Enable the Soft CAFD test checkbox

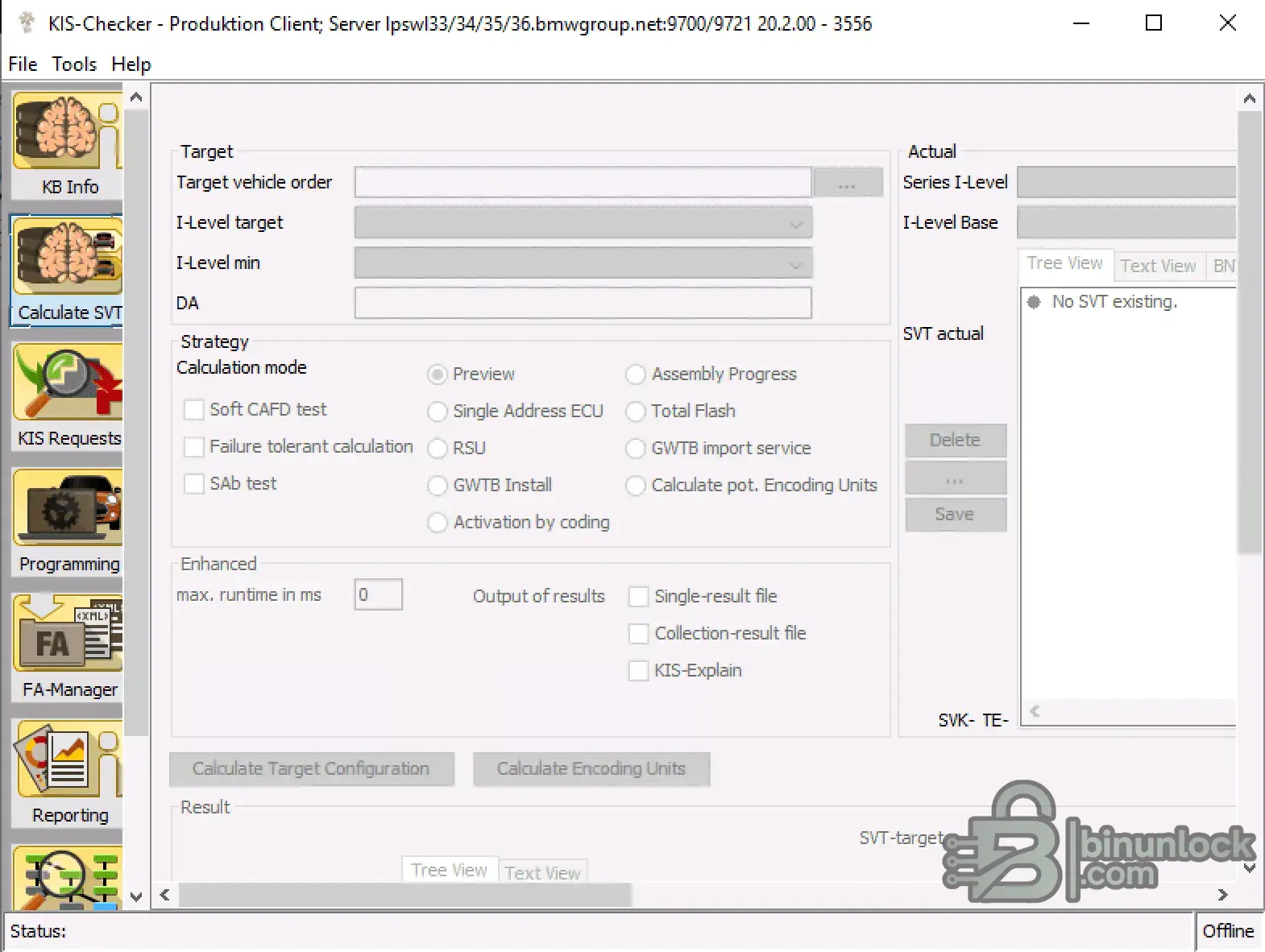(x=193, y=410)
